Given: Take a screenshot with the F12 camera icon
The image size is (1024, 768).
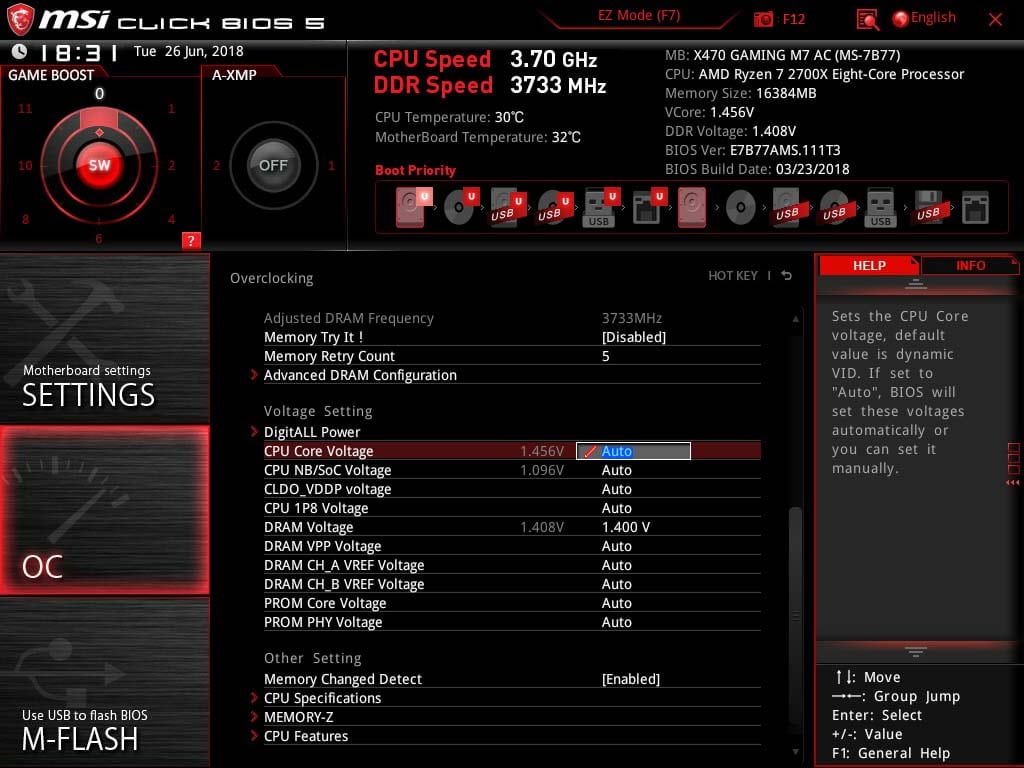Looking at the screenshot, I should 763,20.
